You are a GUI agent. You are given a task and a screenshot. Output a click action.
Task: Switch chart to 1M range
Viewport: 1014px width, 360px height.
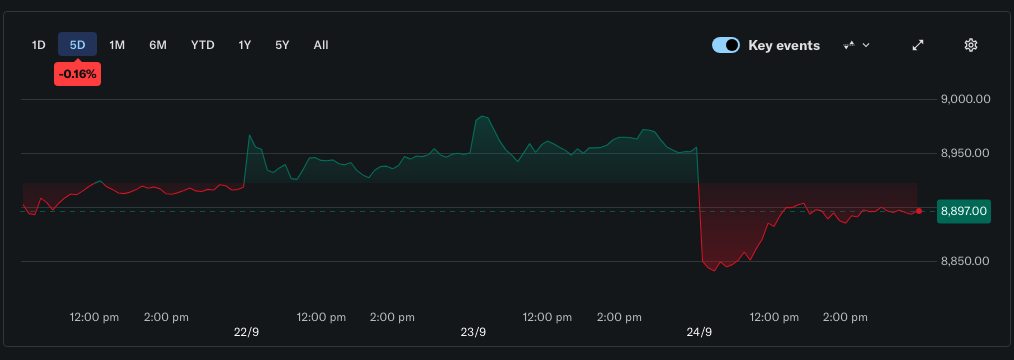(117, 45)
